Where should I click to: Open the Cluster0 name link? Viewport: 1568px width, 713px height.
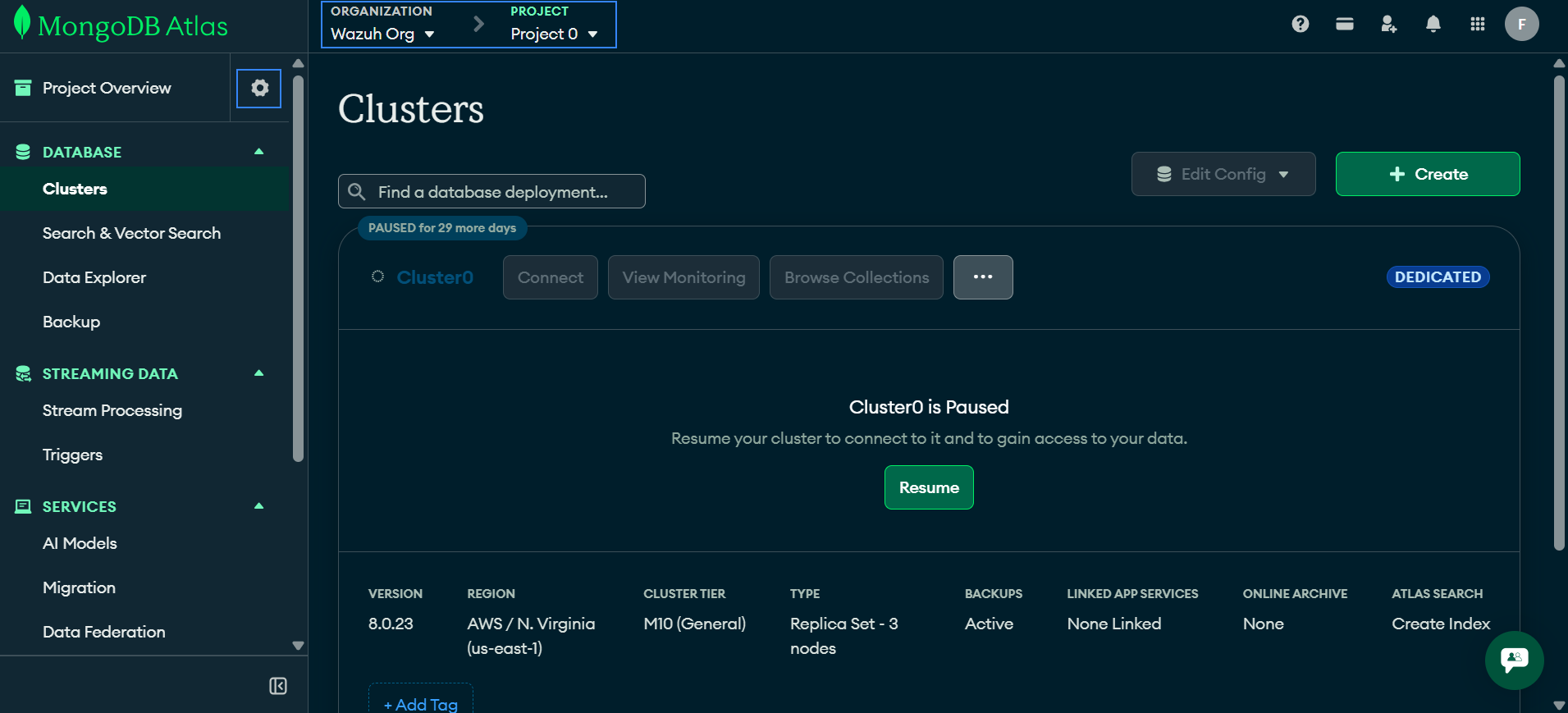point(435,277)
